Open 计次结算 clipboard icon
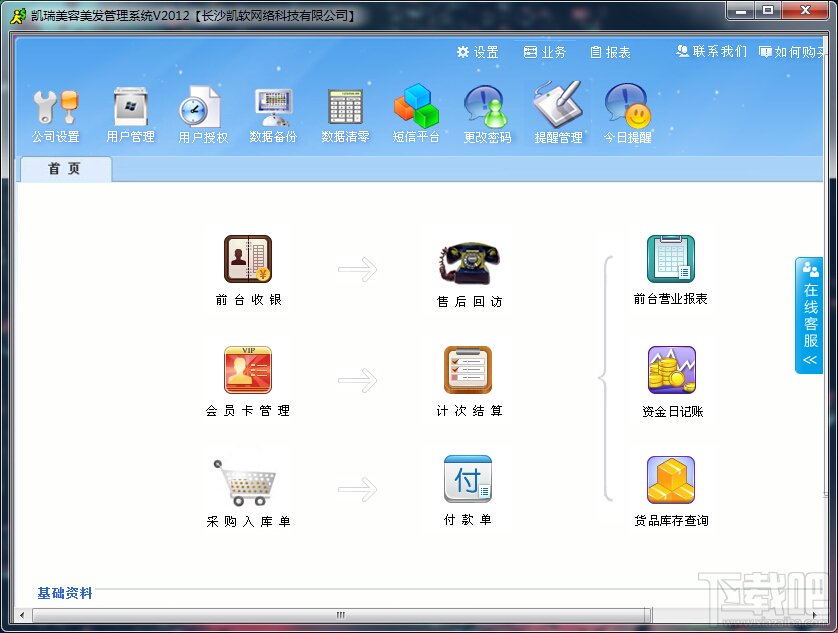Viewport: 838px width, 633px height. pyautogui.click(x=468, y=382)
